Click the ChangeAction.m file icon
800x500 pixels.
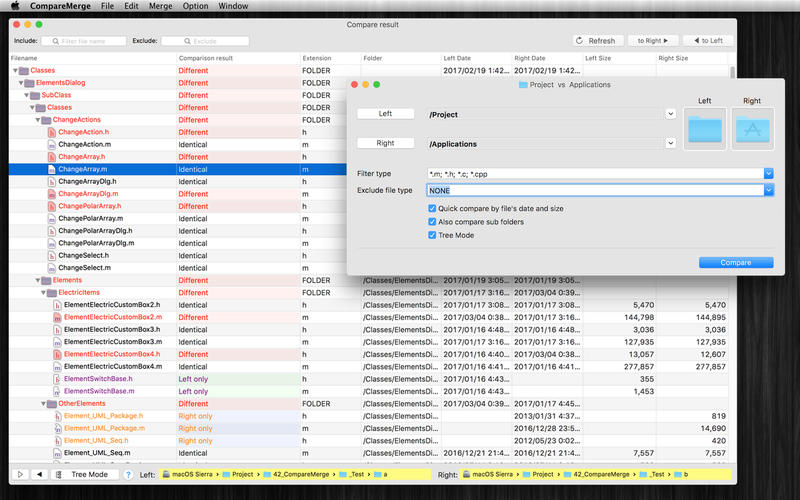click(52, 144)
